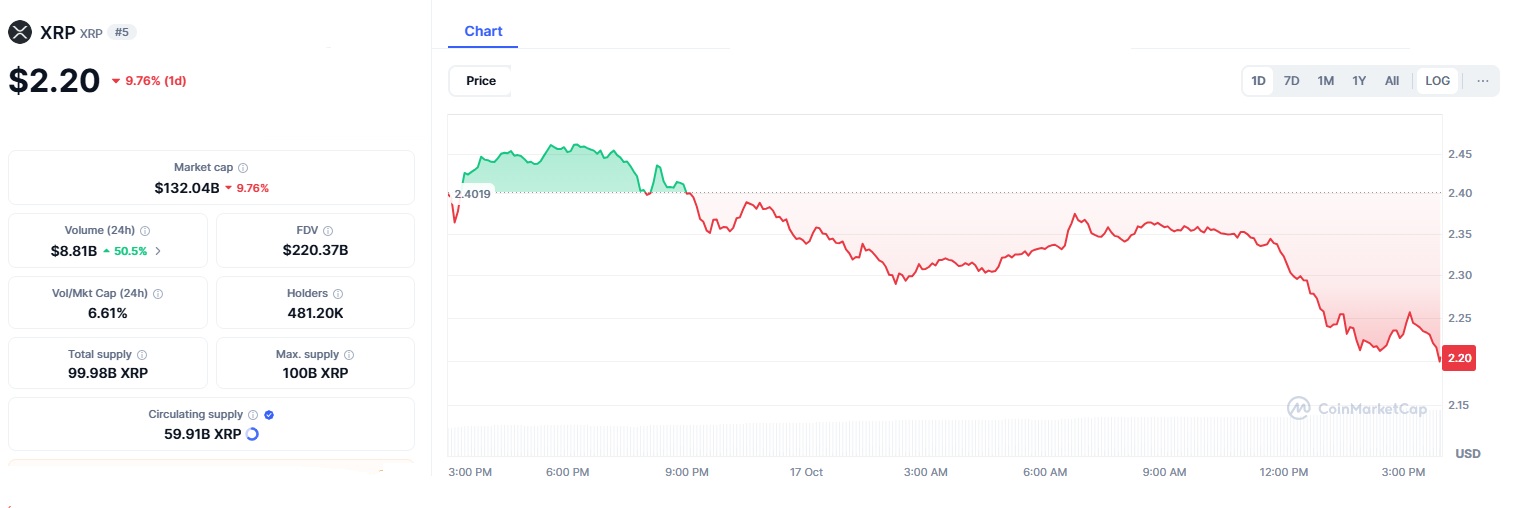
Task: Click the #5 rank badge
Action: (122, 32)
